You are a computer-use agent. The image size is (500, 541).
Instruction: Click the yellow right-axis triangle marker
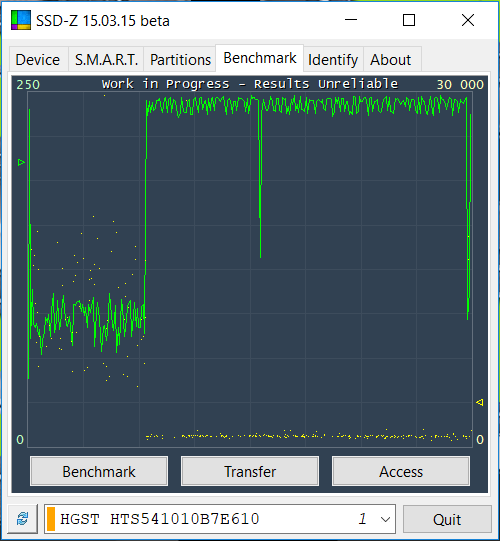[479, 402]
